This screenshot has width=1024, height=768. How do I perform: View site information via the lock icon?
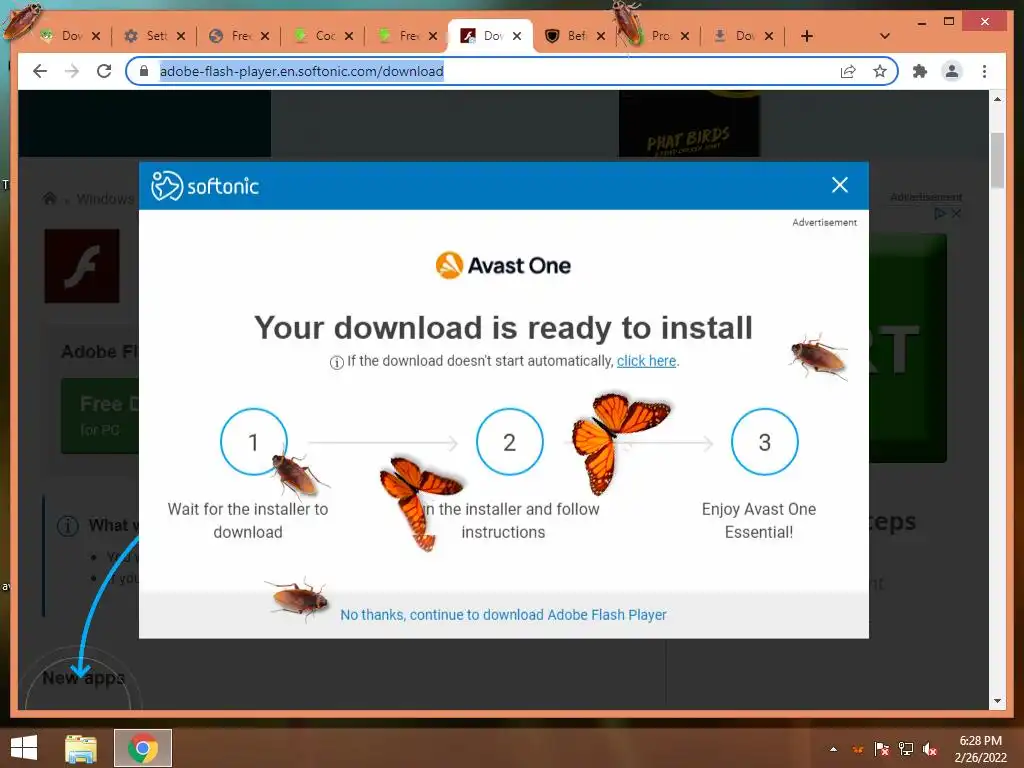tap(144, 71)
